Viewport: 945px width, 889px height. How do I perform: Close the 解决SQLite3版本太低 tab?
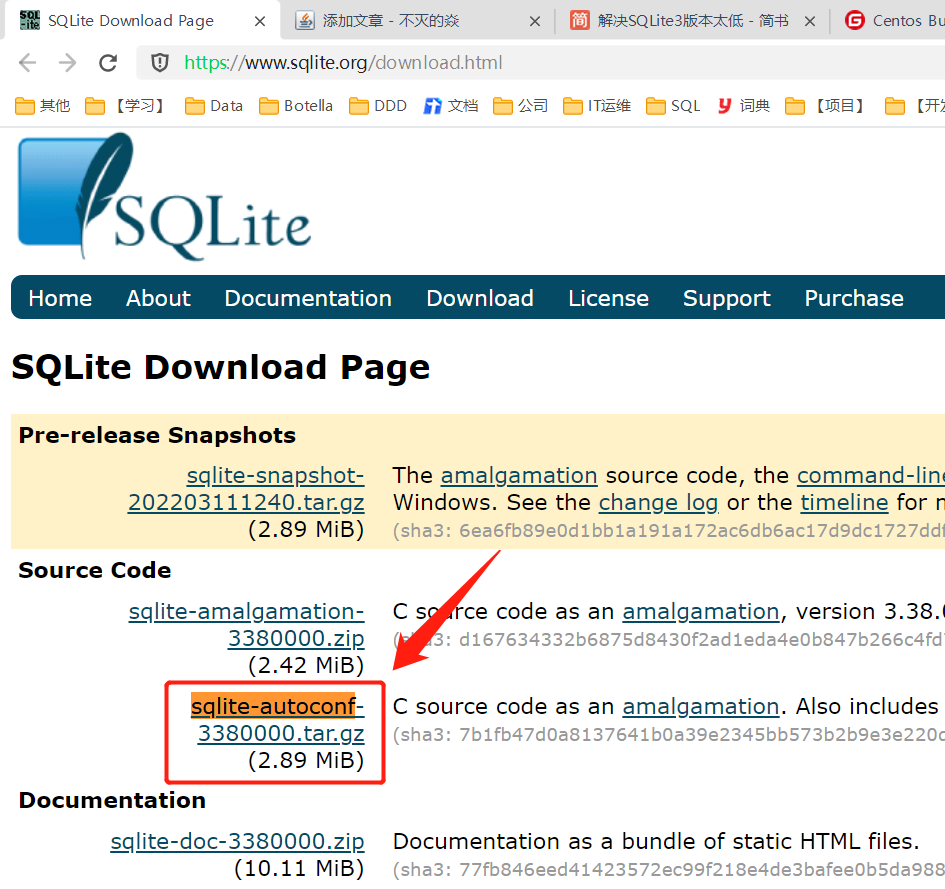coord(810,21)
